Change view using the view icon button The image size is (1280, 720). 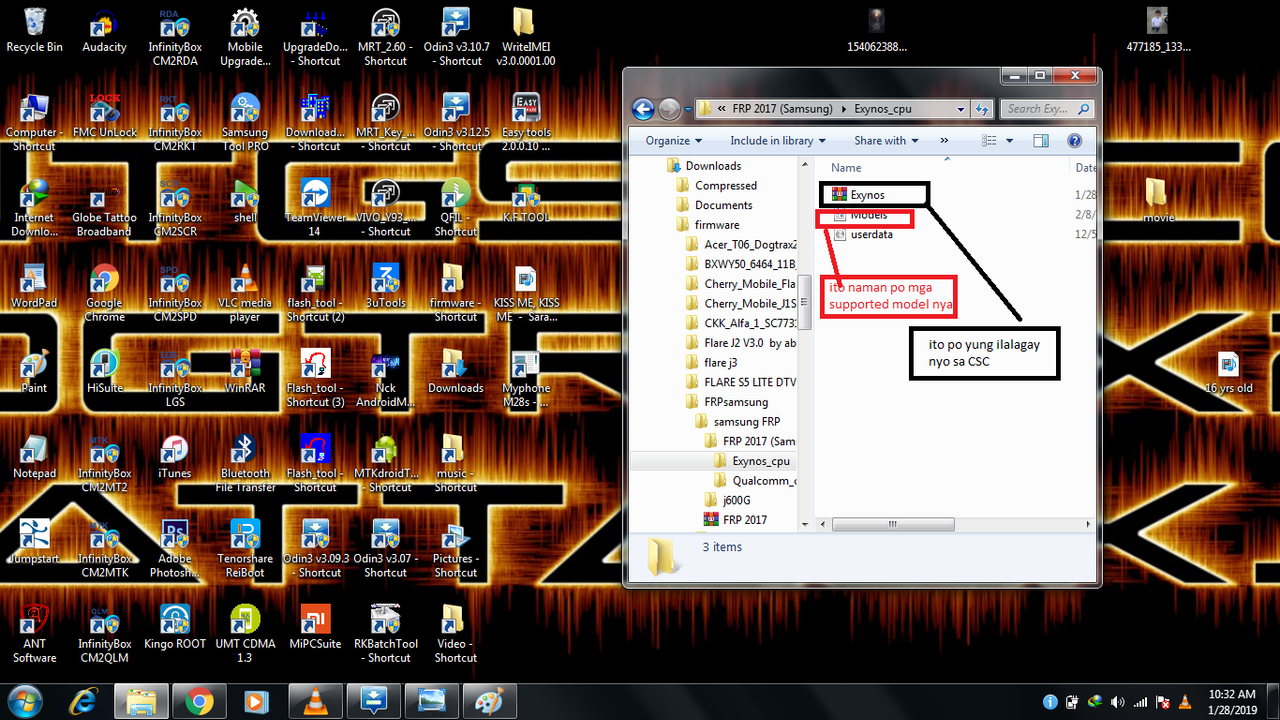(988, 141)
